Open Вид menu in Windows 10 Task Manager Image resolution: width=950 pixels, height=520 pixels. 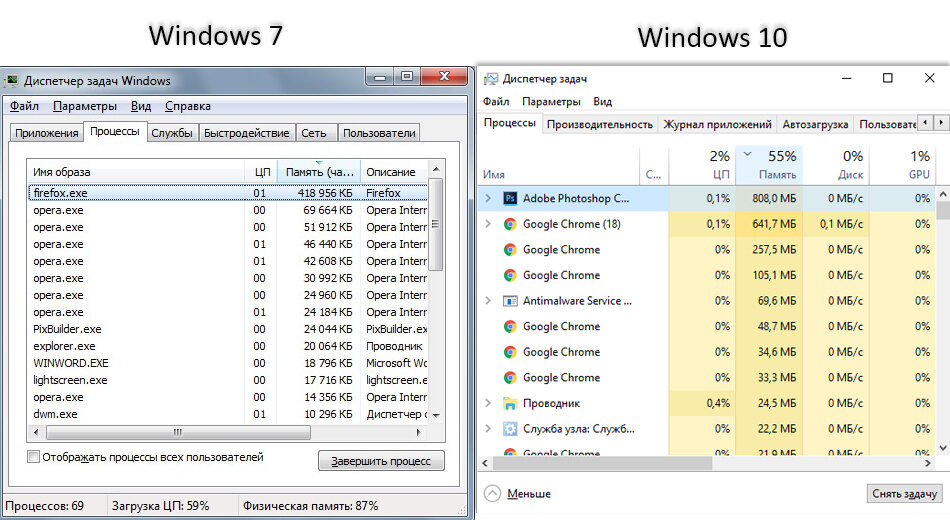coord(602,101)
